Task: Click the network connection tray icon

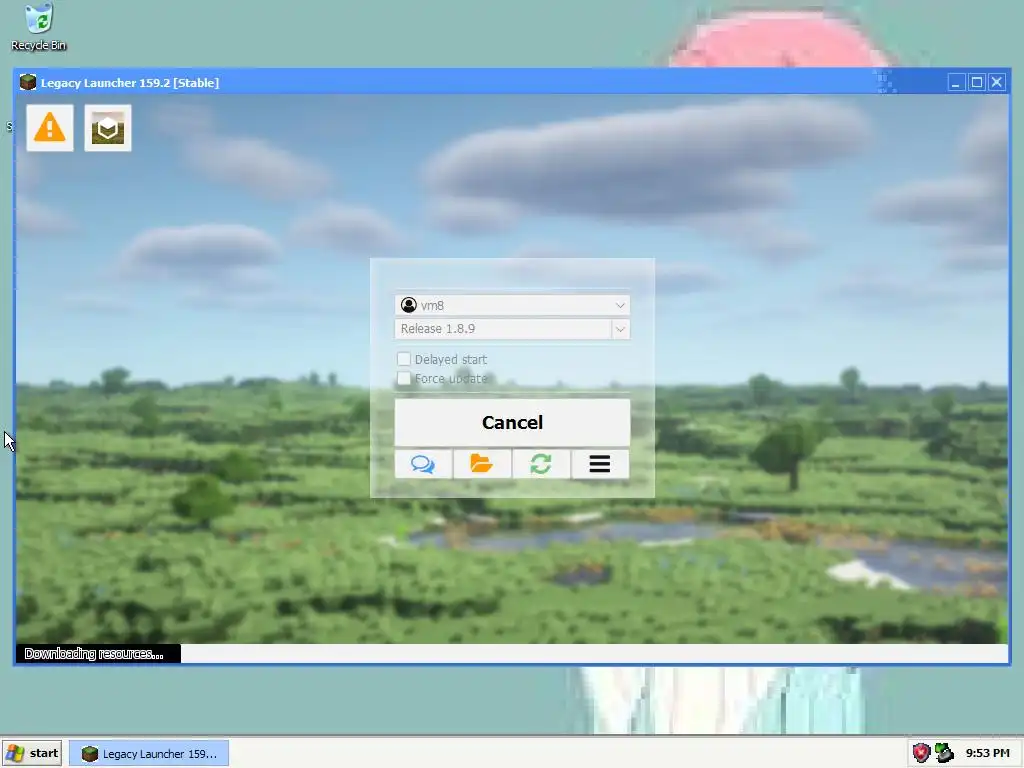Action: [x=944, y=753]
